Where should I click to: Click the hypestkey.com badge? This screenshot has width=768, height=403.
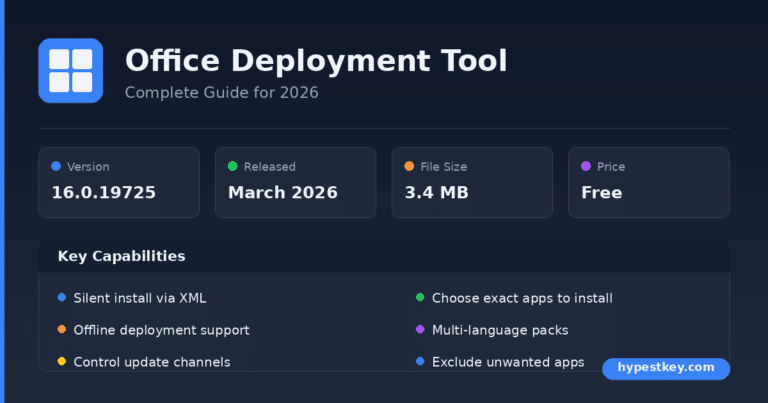pyautogui.click(x=666, y=368)
